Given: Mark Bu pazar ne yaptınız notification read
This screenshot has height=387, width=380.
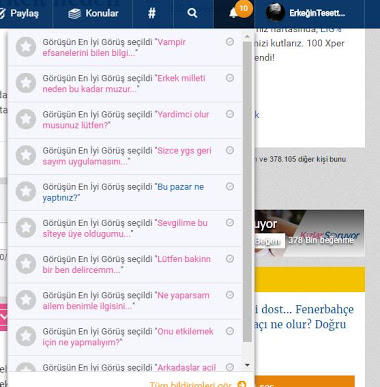Looking at the screenshot, I should [230, 186].
